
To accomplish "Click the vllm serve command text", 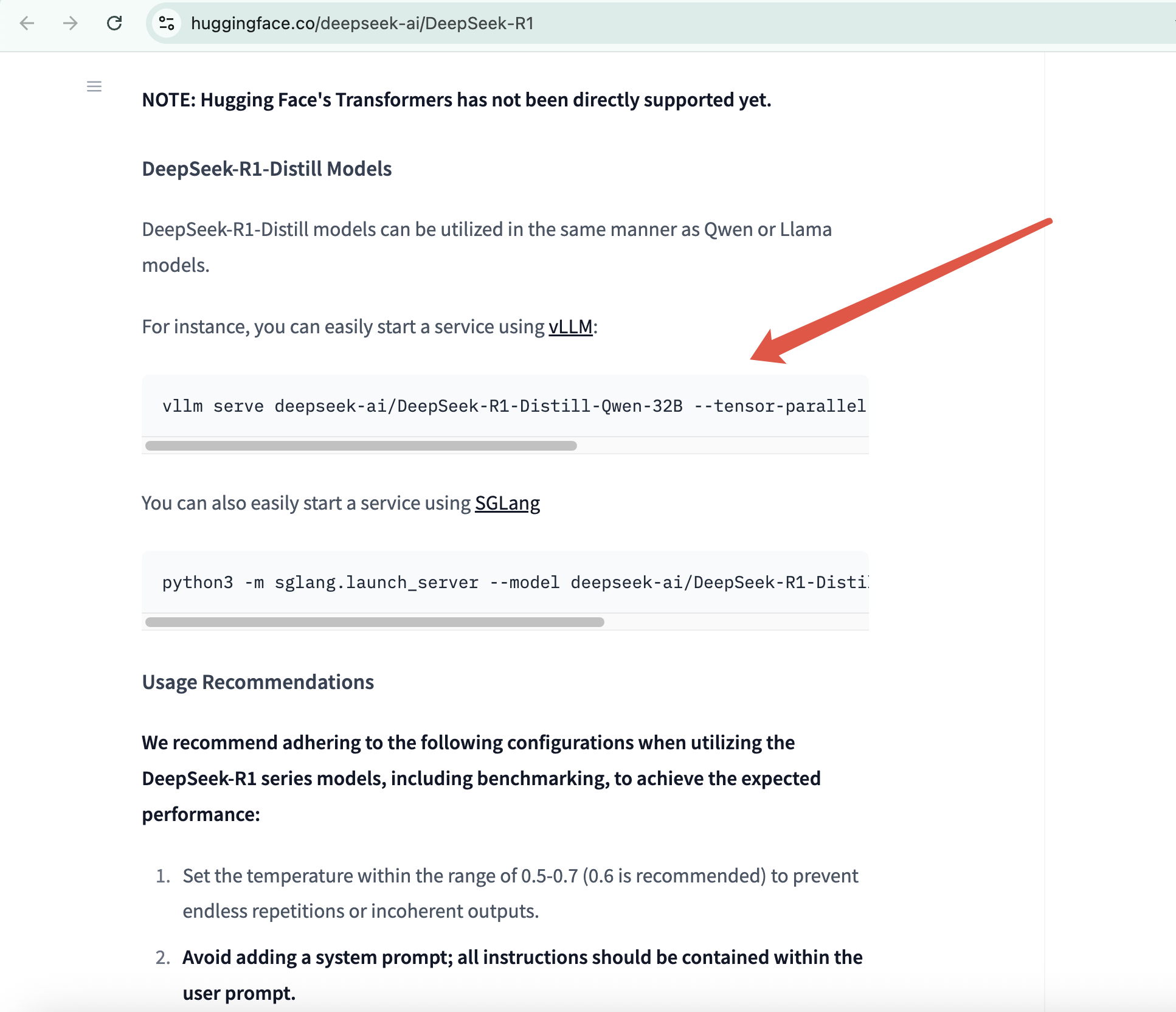I will pos(514,406).
